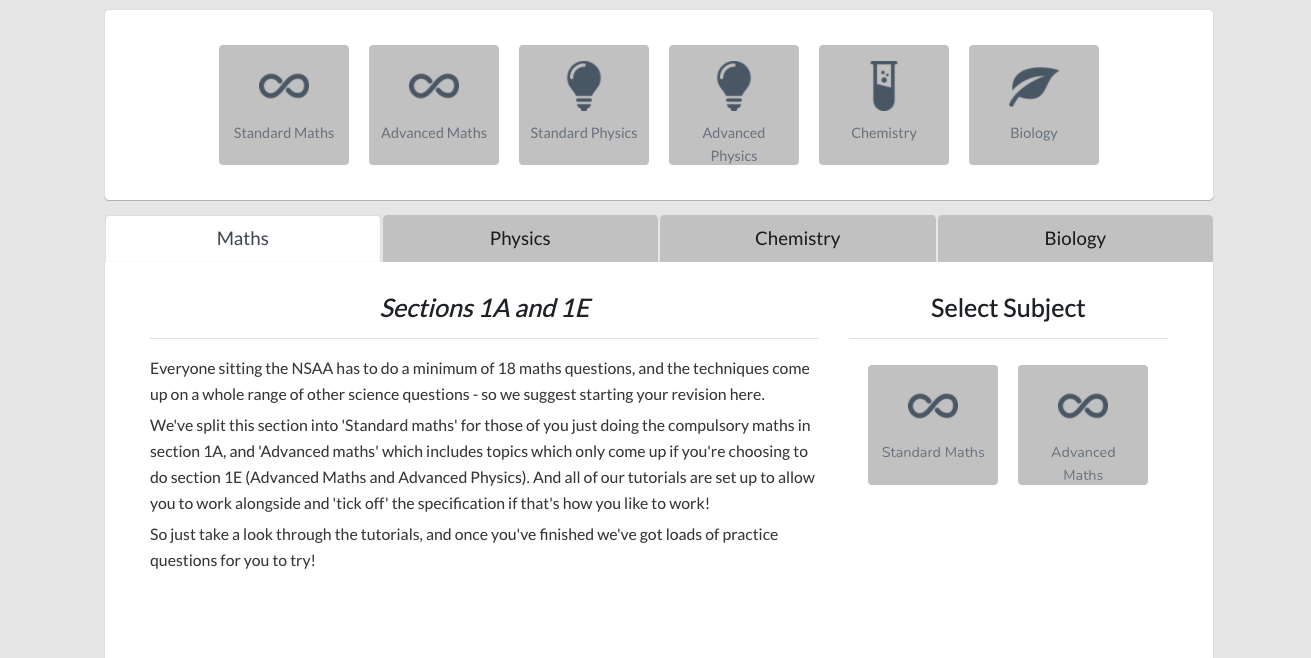The height and width of the screenshot is (658, 1311).
Task: Click Standard Maths label in Select Subject panel
Action: 933,452
